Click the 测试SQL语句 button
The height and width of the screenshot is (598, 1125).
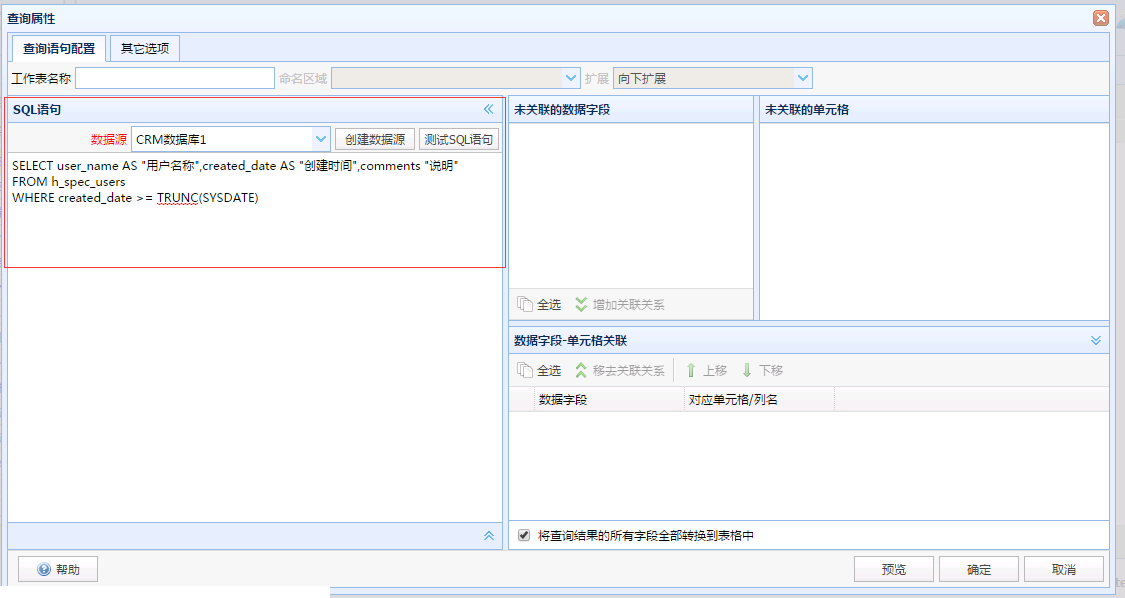[458, 139]
